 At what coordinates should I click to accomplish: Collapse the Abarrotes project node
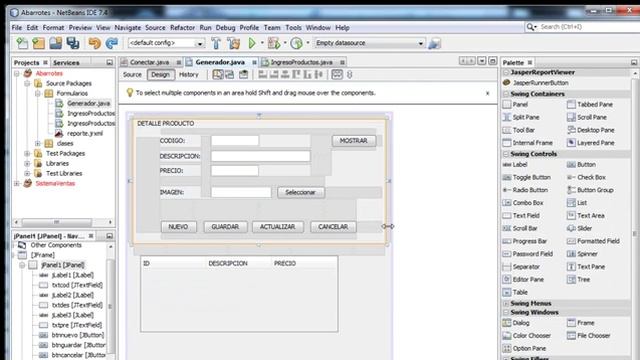point(17,73)
